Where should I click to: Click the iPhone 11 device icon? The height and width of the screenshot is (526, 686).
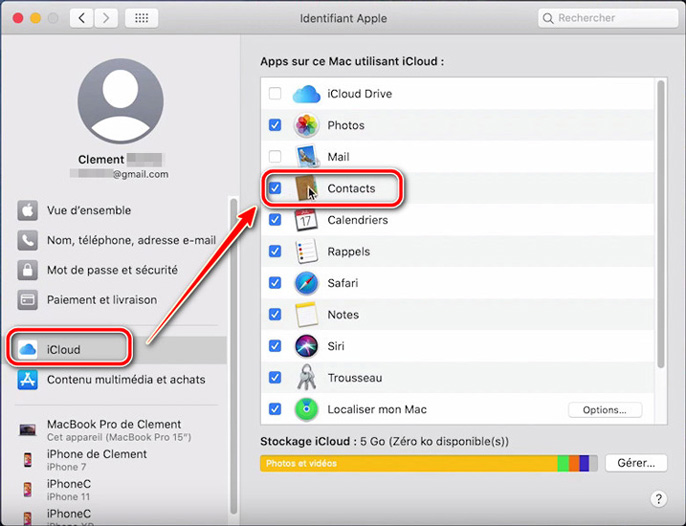28,489
